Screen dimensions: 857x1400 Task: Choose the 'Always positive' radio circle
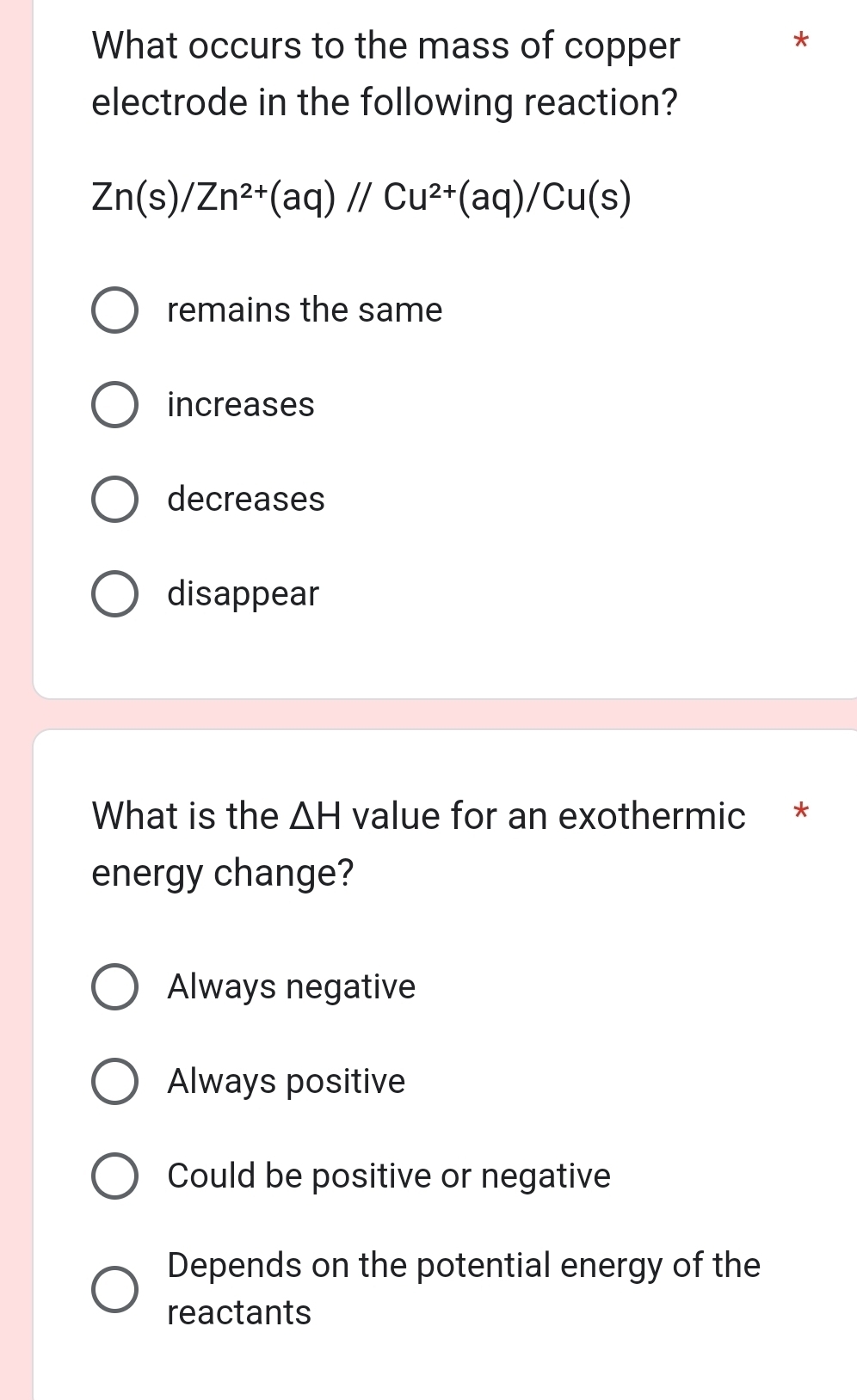point(114,1081)
